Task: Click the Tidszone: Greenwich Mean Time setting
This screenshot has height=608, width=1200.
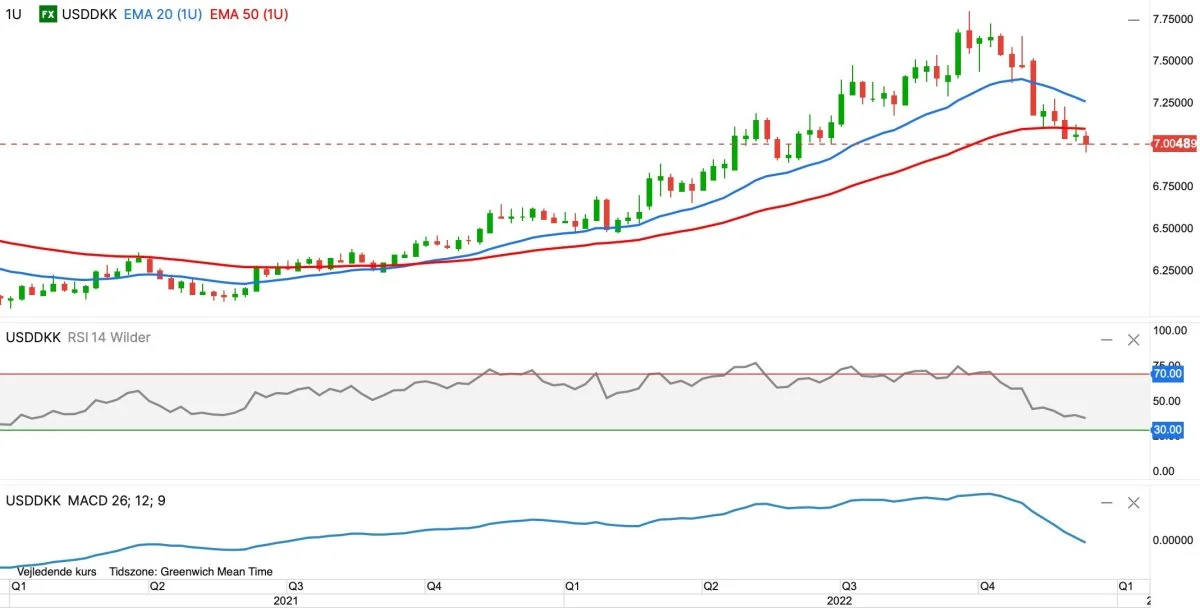Action: pyautogui.click(x=190, y=573)
